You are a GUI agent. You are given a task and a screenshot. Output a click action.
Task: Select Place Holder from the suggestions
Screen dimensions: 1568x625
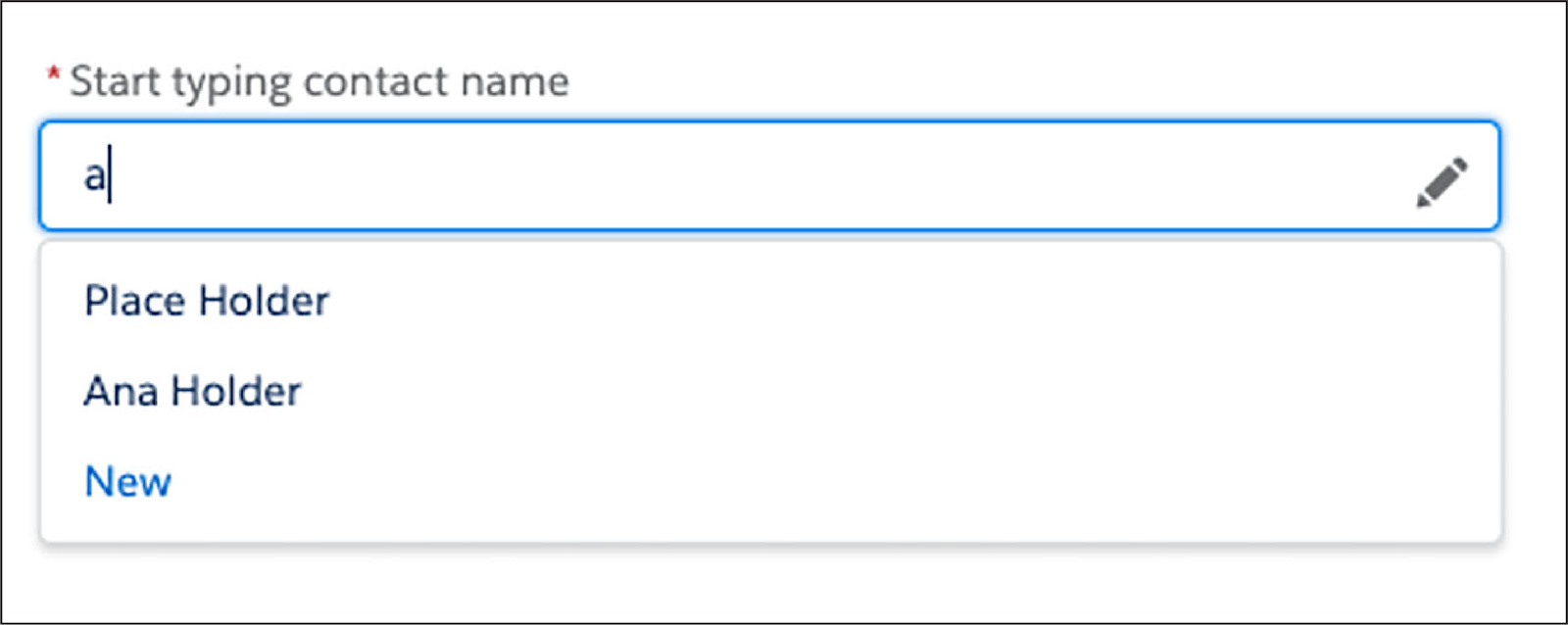point(208,301)
